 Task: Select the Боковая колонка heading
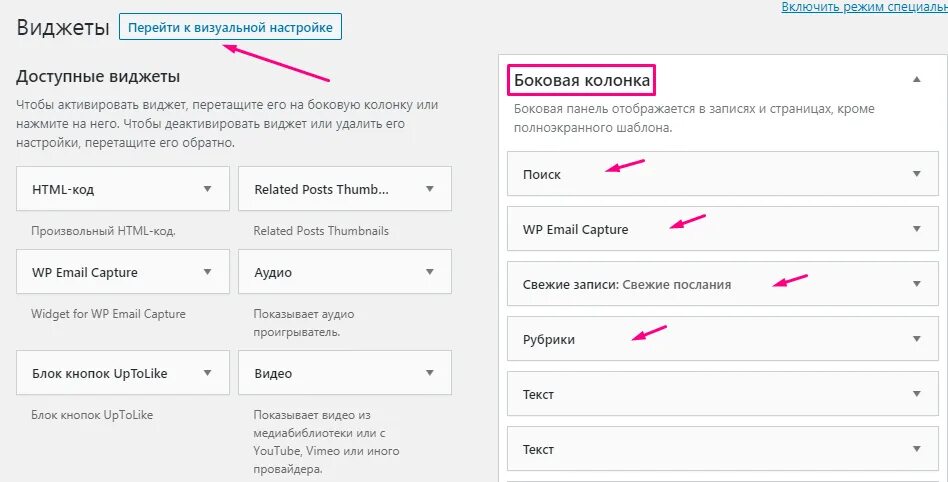tap(582, 79)
